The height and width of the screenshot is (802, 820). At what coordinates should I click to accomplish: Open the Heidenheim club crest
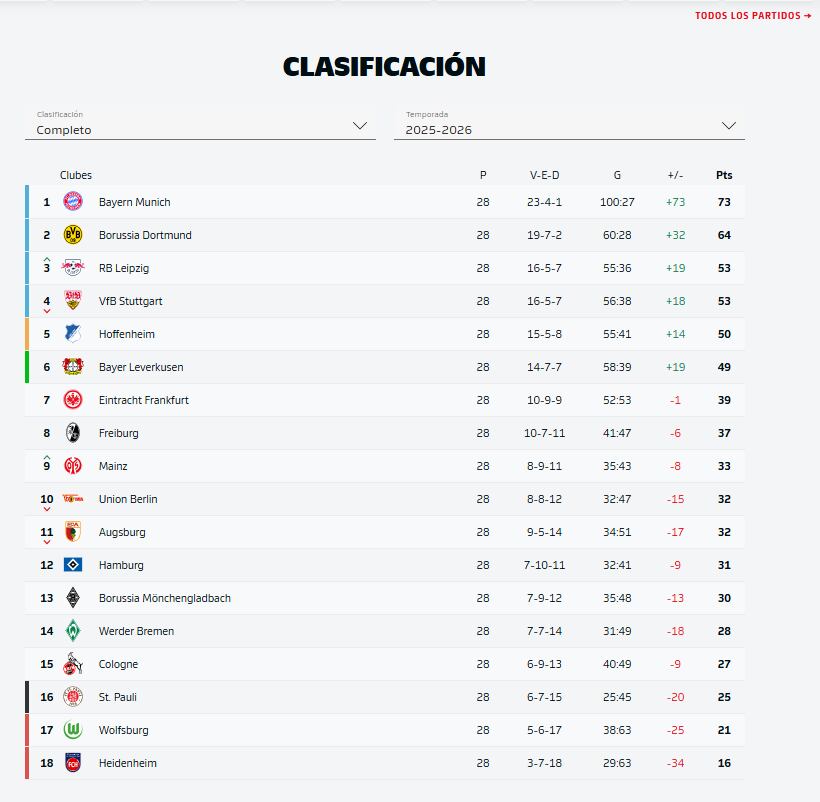coord(74,763)
